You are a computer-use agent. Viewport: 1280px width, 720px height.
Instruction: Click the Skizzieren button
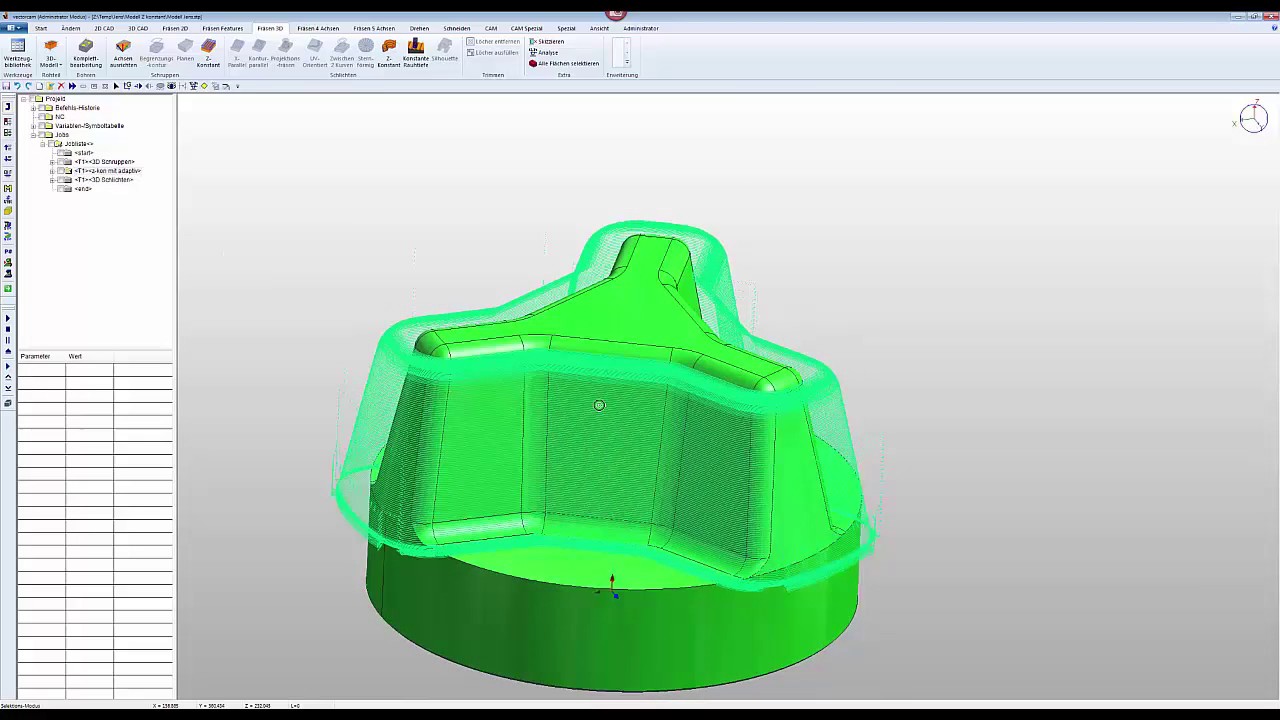tap(547, 41)
